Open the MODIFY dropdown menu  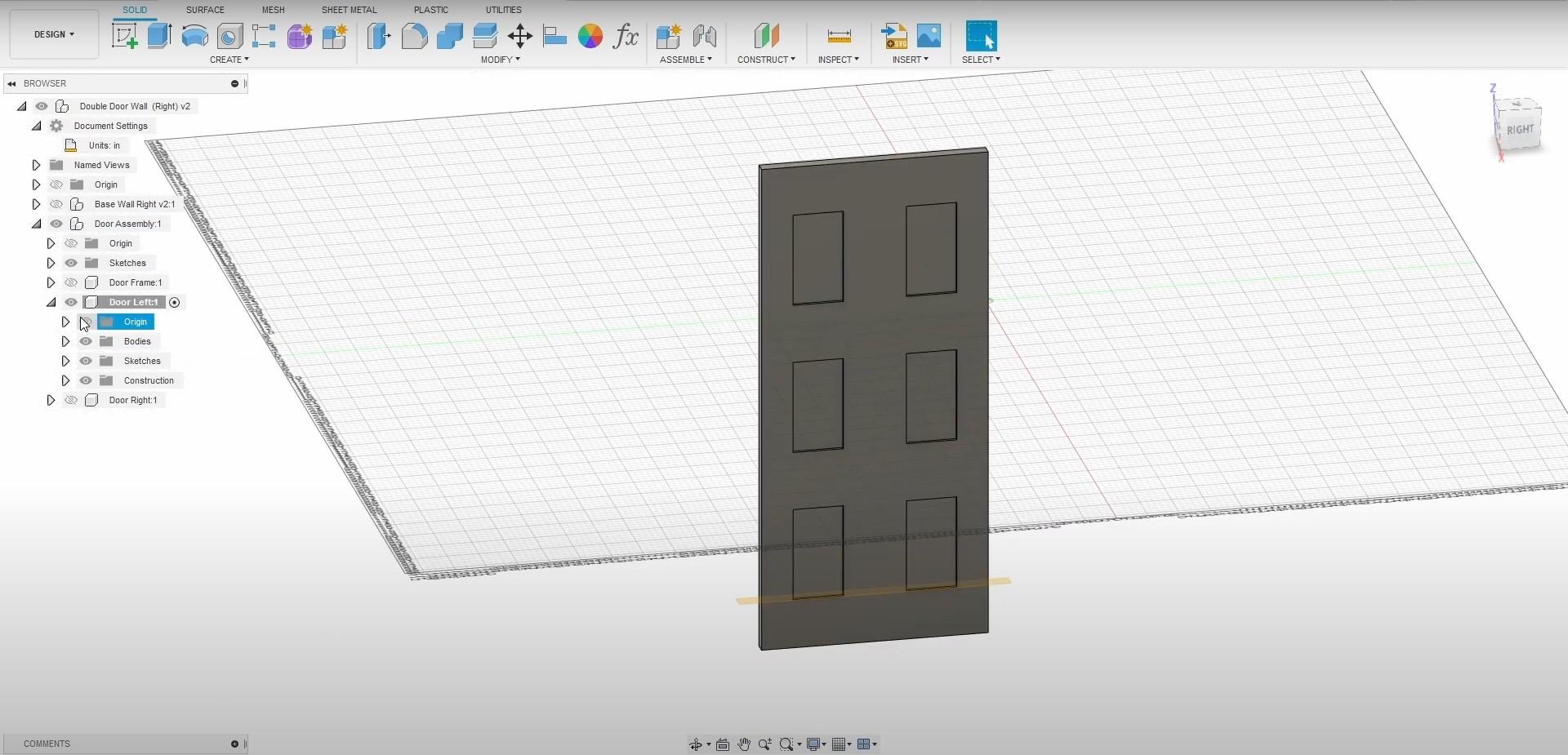(x=500, y=60)
